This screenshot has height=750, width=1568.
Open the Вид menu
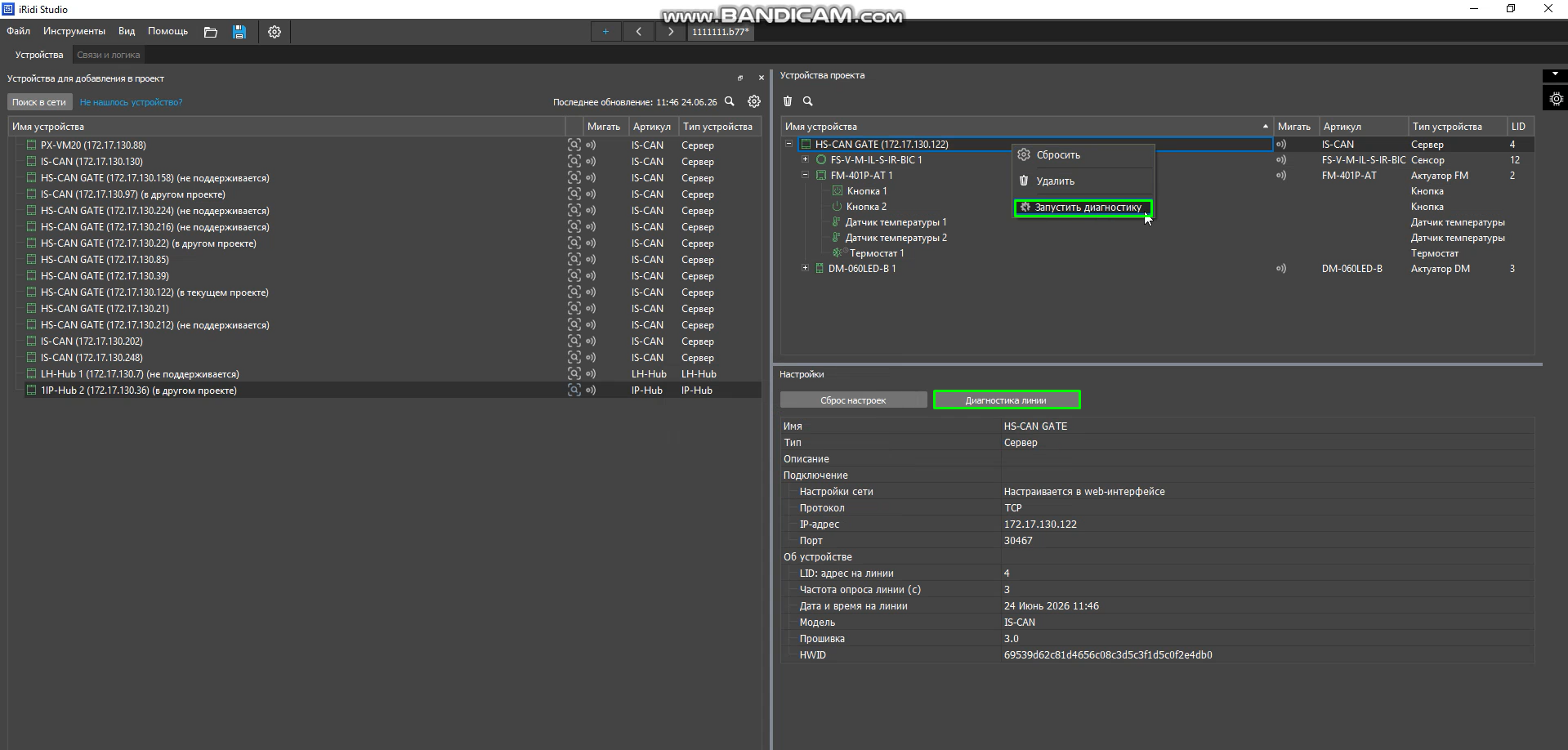pos(127,31)
